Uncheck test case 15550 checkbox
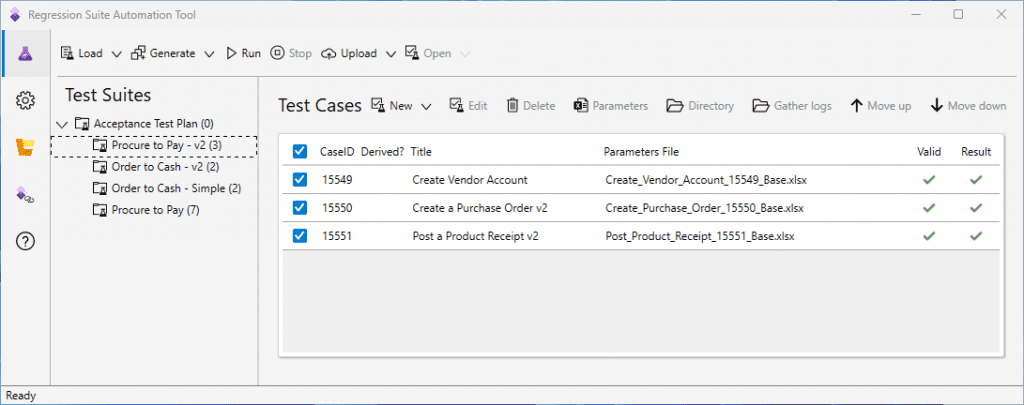1024x405 pixels. tap(300, 208)
